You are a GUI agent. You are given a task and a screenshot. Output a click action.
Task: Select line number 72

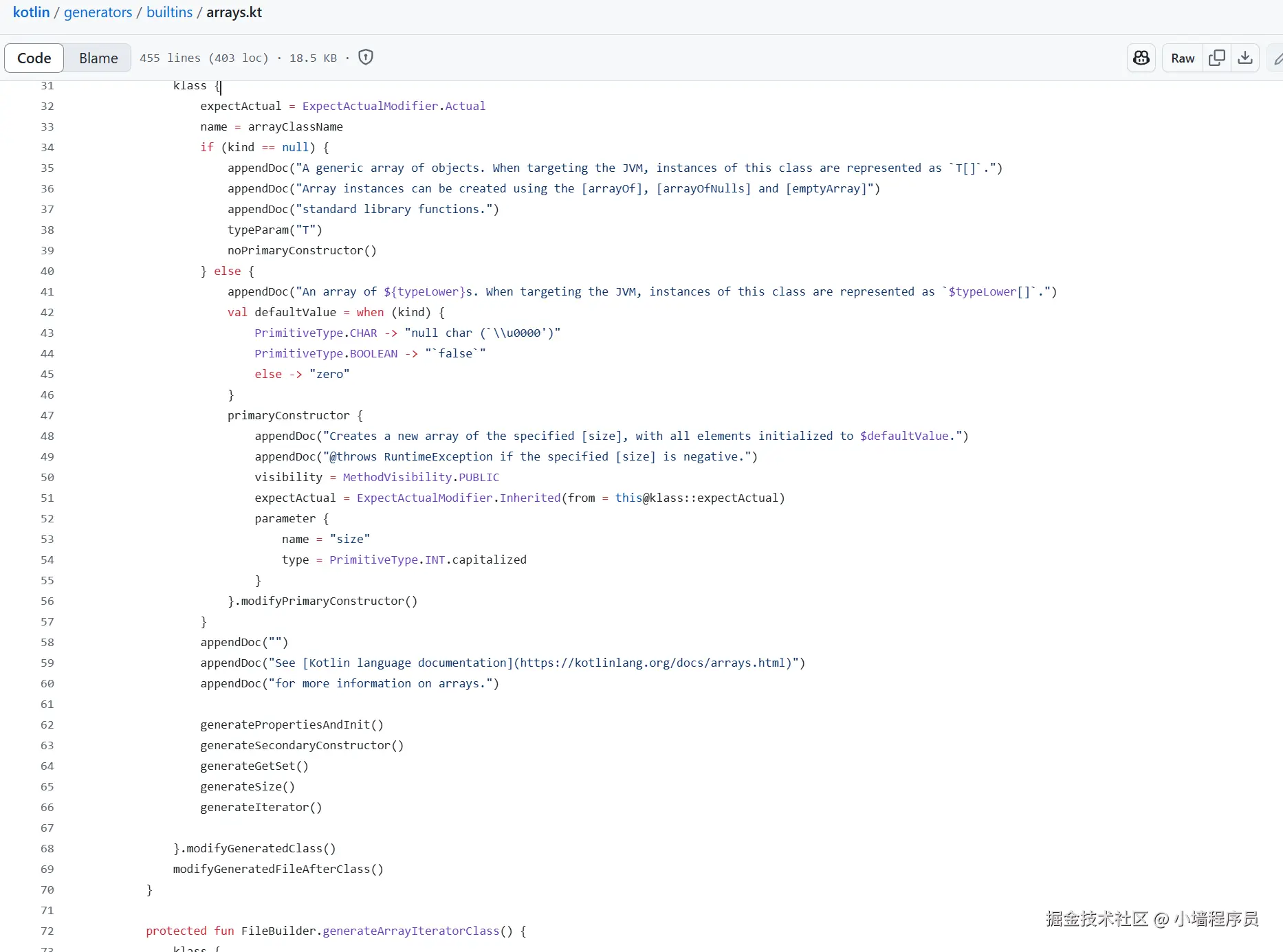(x=47, y=931)
